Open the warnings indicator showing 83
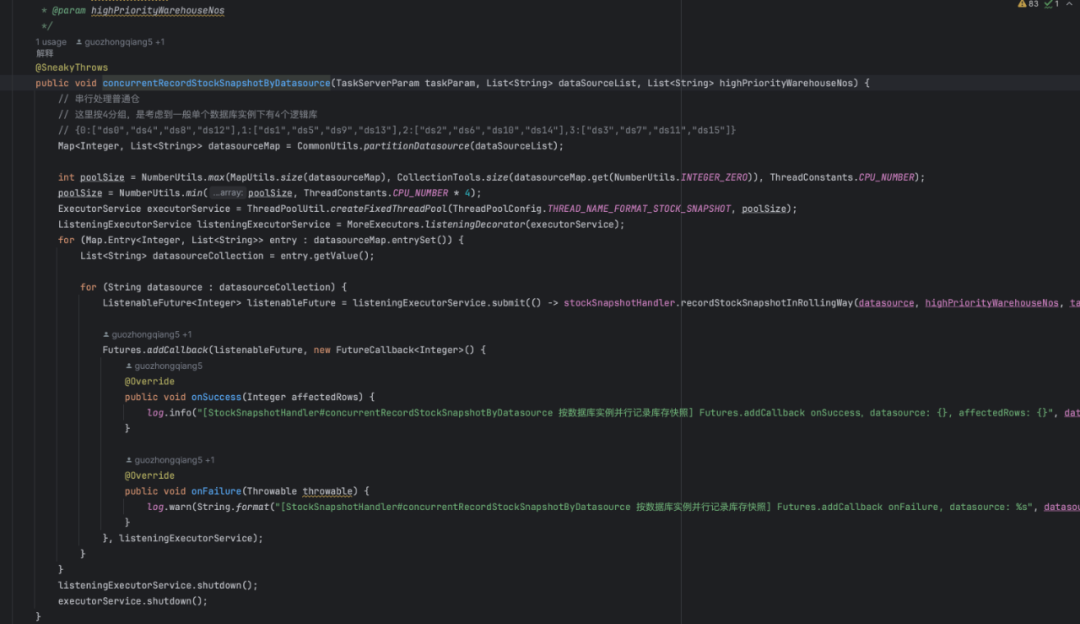The width and height of the screenshot is (1080, 624). pos(1028,4)
